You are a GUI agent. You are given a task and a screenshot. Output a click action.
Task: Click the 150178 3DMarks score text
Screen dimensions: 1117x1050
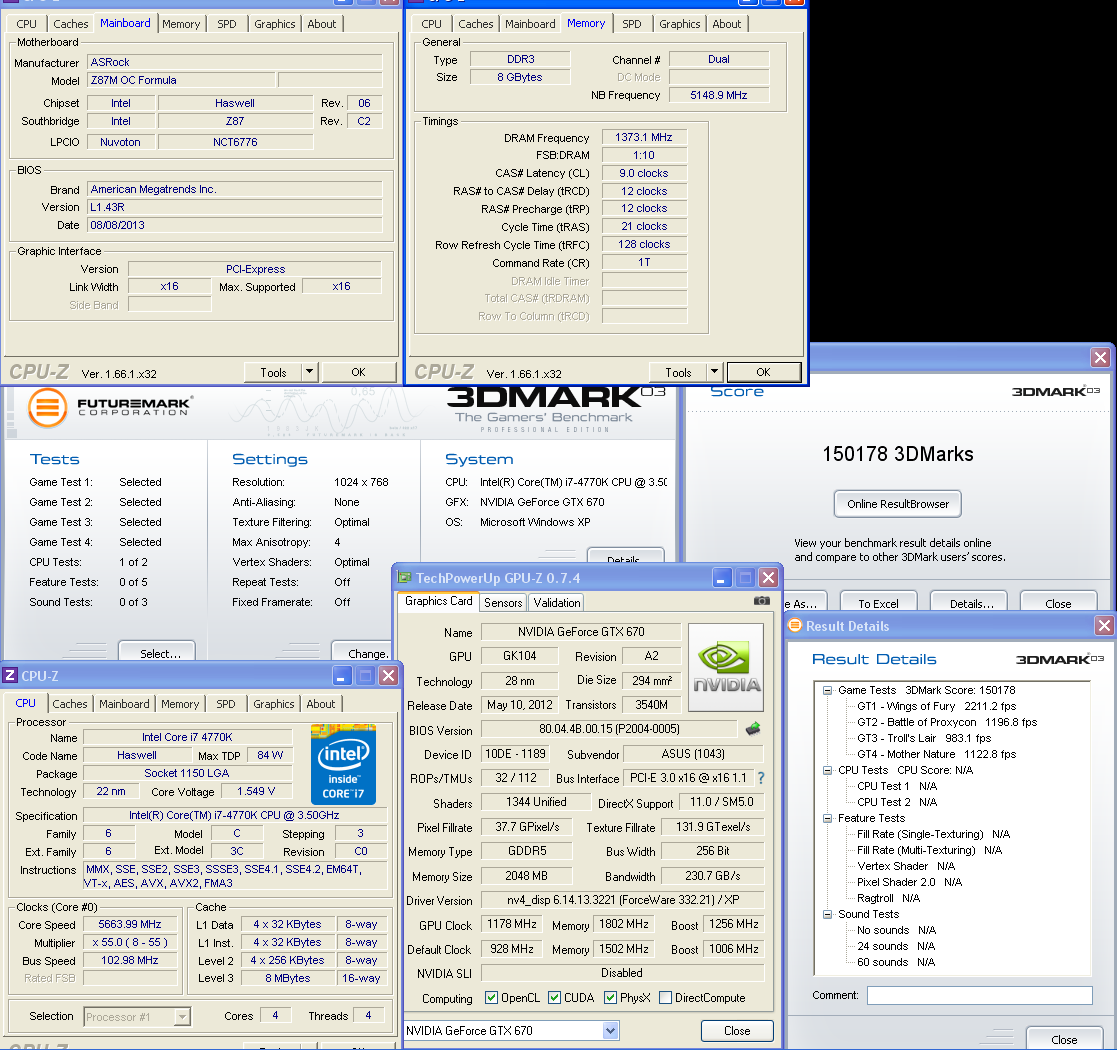pyautogui.click(x=898, y=454)
